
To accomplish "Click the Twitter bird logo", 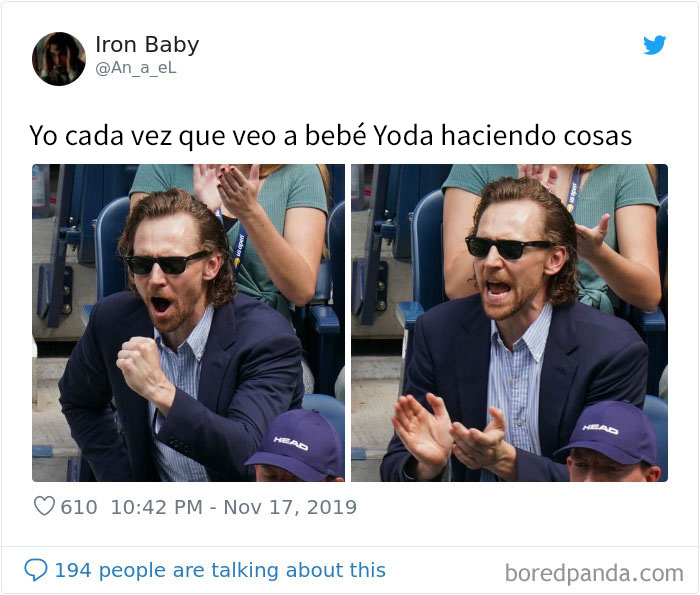I will click(x=654, y=45).
